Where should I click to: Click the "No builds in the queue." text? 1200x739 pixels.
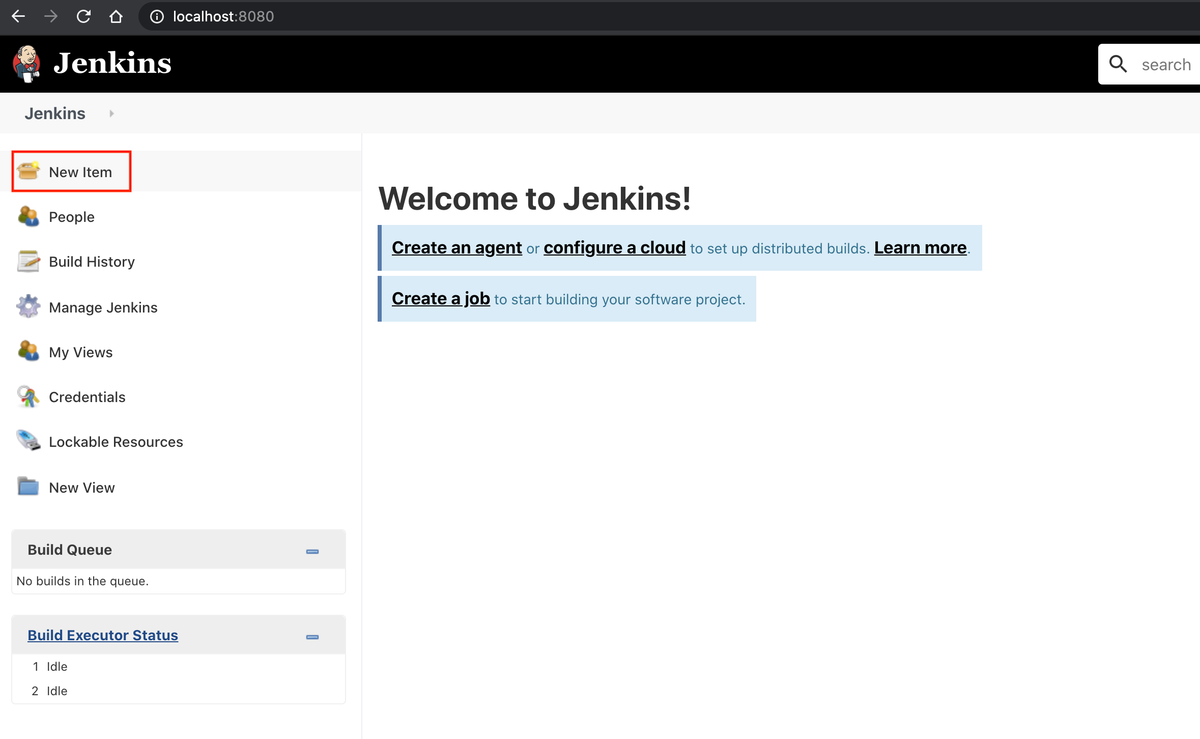point(82,581)
